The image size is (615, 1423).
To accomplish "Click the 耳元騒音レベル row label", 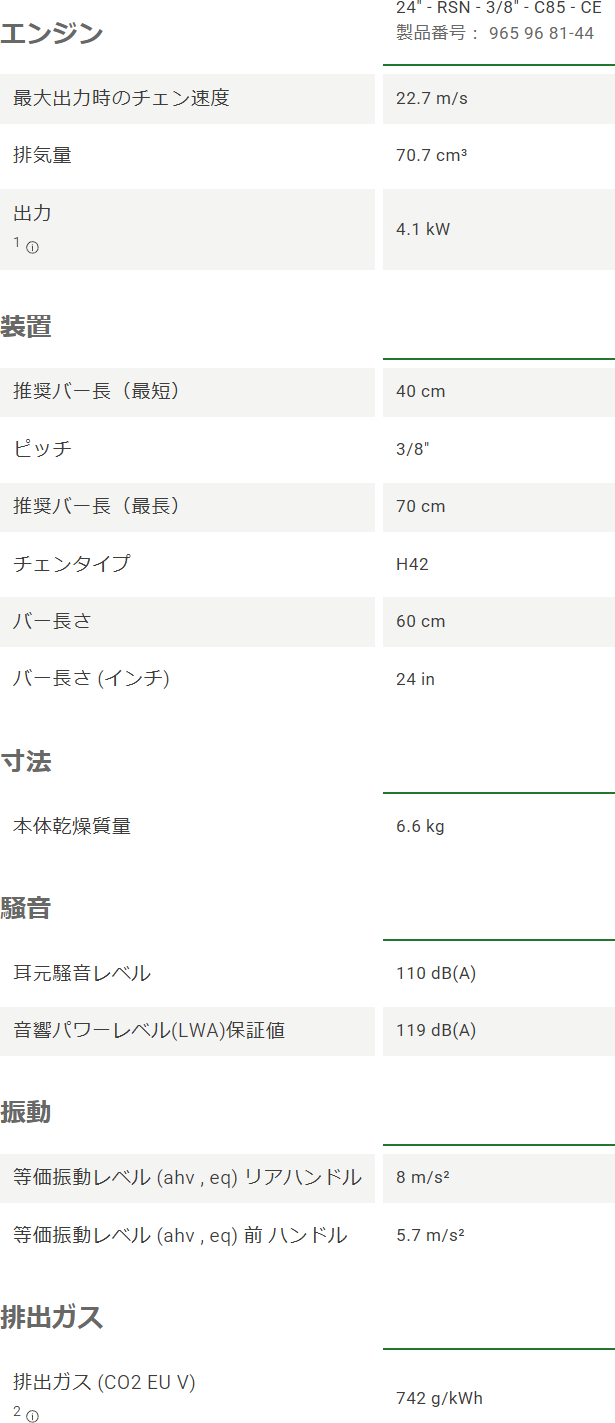I will click(82, 973).
